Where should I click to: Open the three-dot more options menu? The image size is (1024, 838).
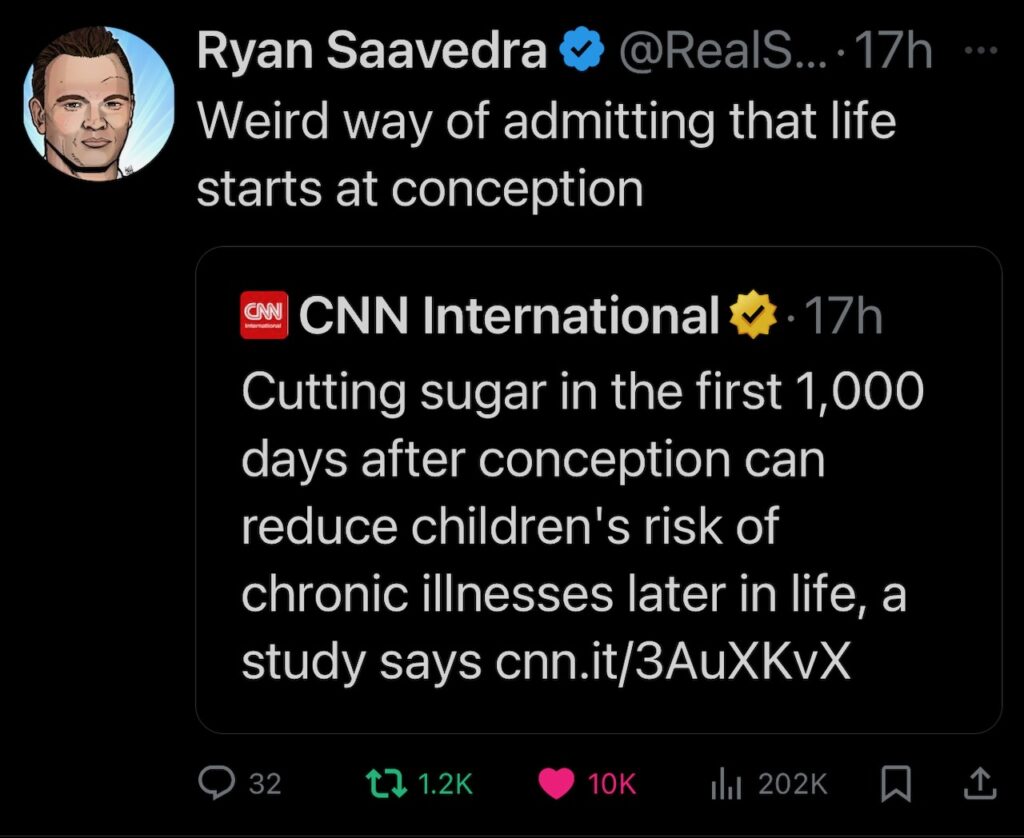pyautogui.click(x=986, y=51)
